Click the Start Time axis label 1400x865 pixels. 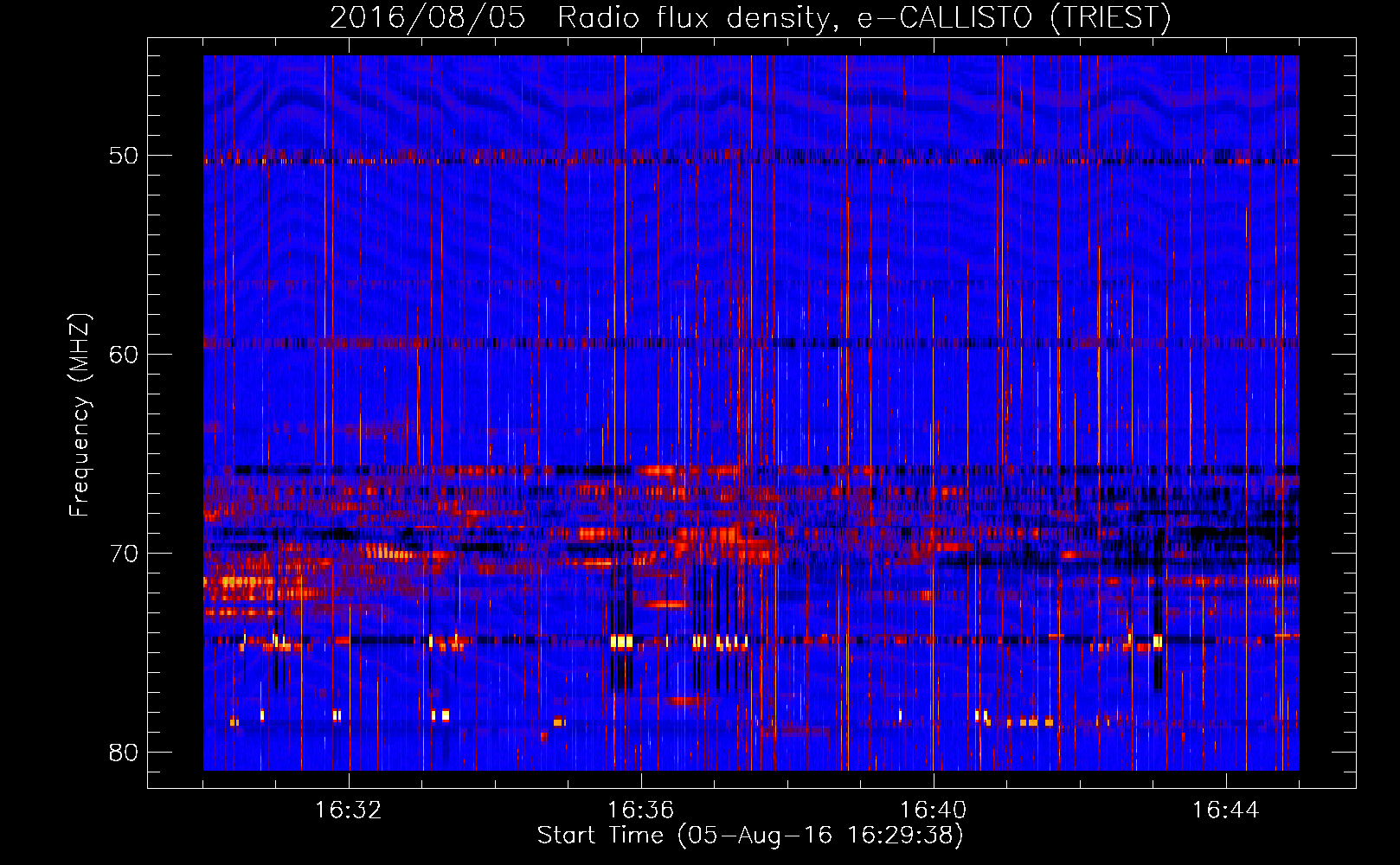point(750,836)
